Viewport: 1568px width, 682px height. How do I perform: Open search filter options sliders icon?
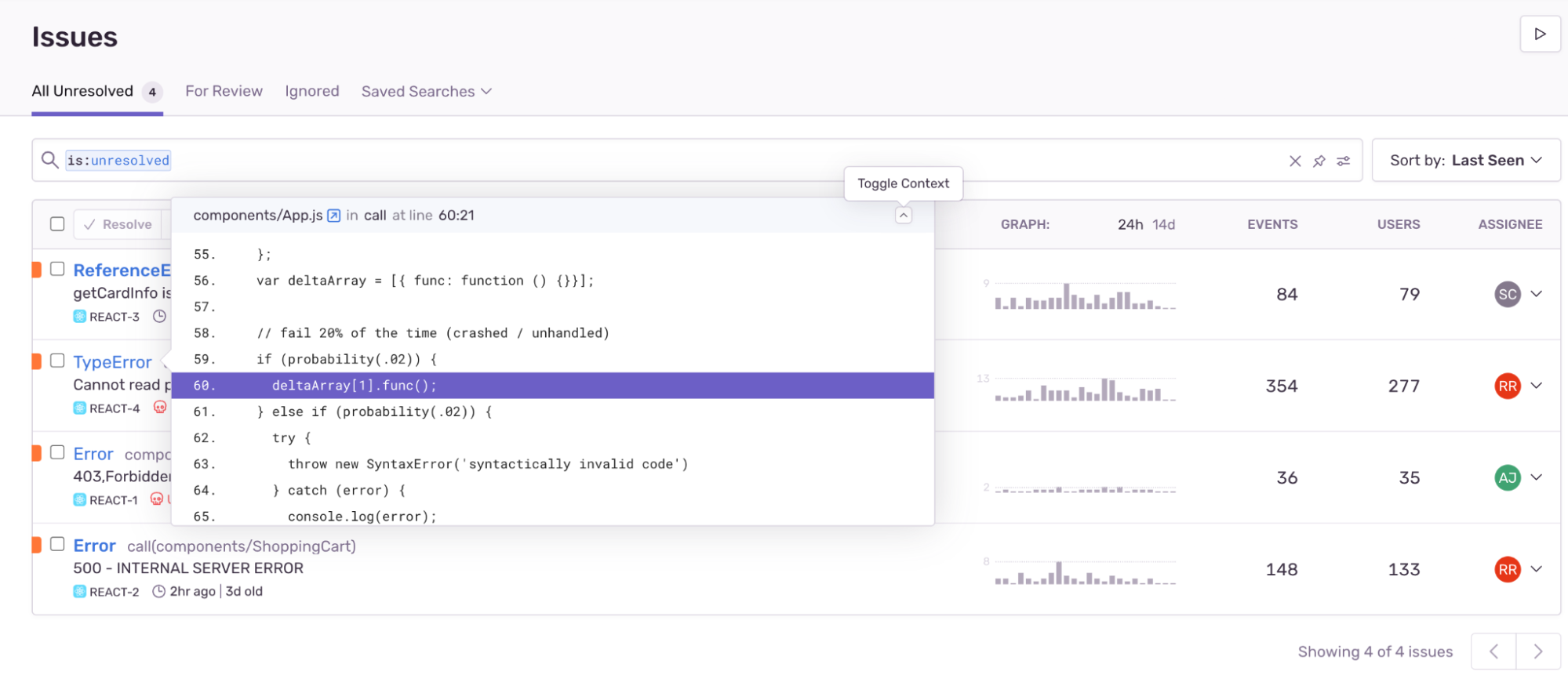1344,161
